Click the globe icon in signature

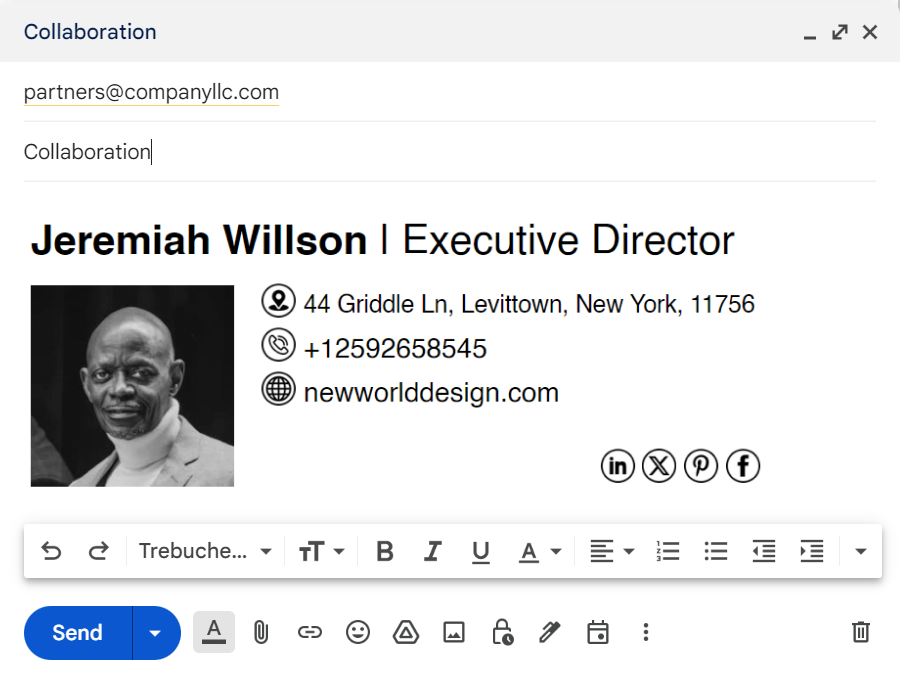pyautogui.click(x=278, y=389)
